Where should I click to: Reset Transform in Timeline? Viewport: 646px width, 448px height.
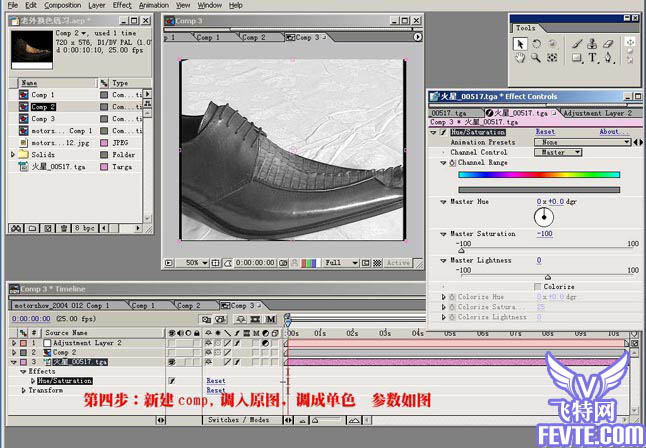[216, 390]
